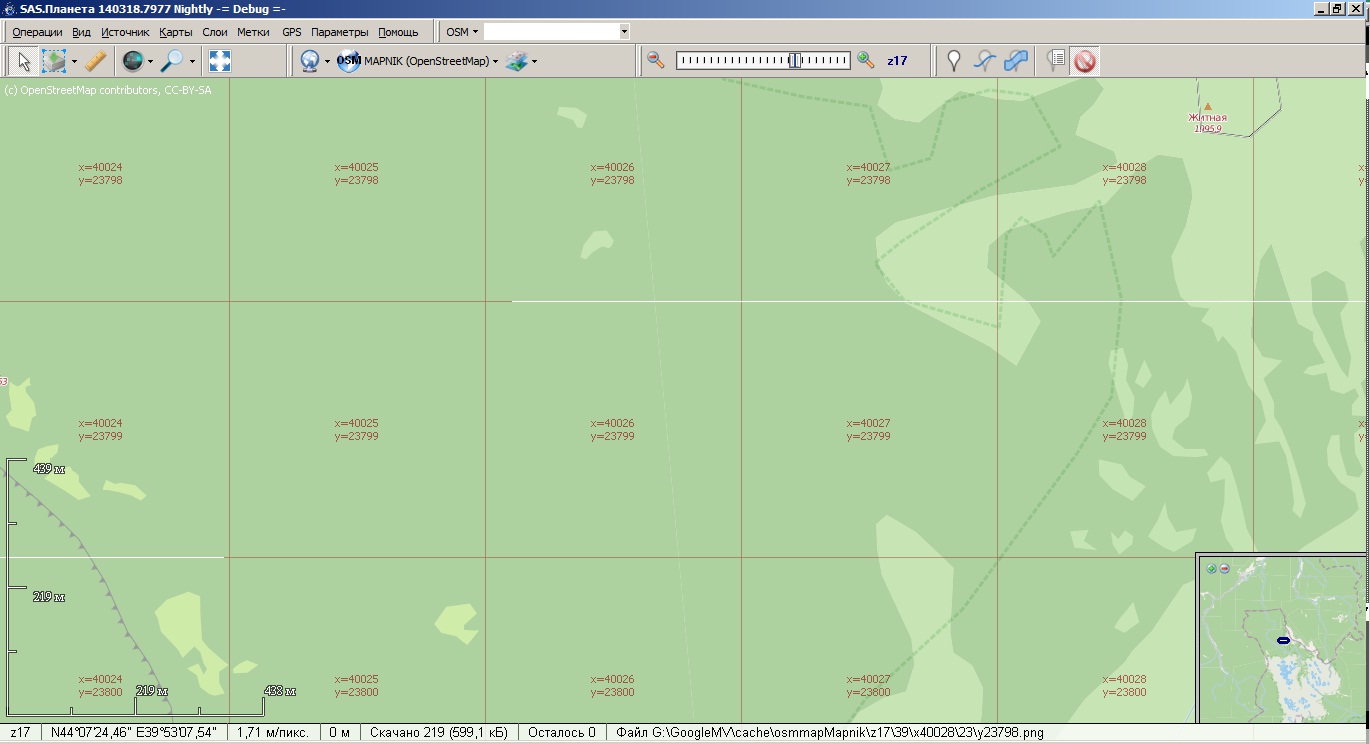
Task: Add a new polygon area
Action: (x=1016, y=61)
